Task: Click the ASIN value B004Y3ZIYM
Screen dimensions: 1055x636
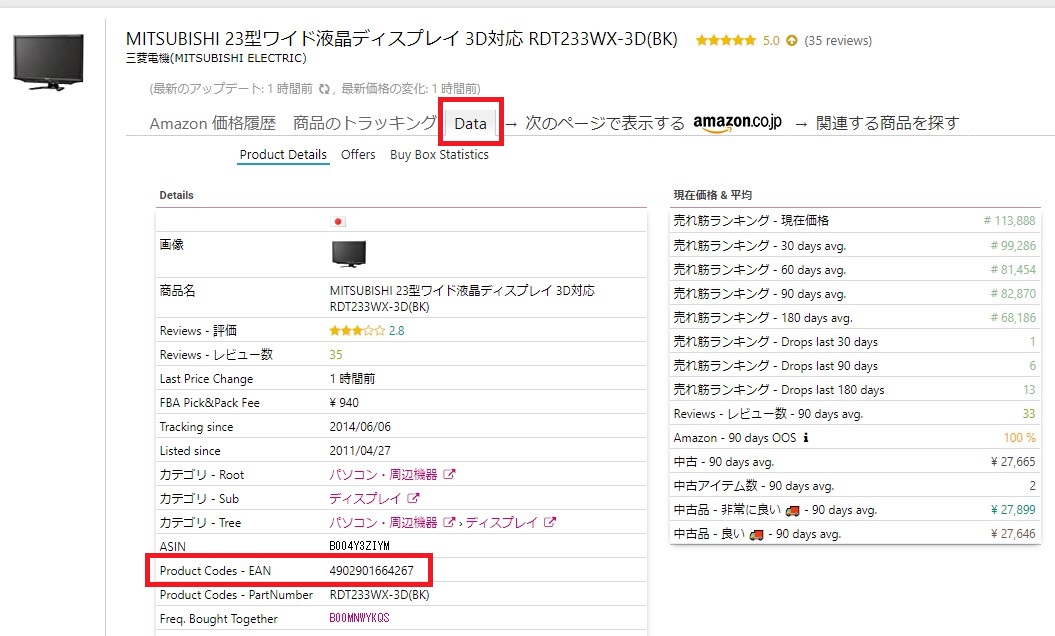Action: pyautogui.click(x=359, y=546)
